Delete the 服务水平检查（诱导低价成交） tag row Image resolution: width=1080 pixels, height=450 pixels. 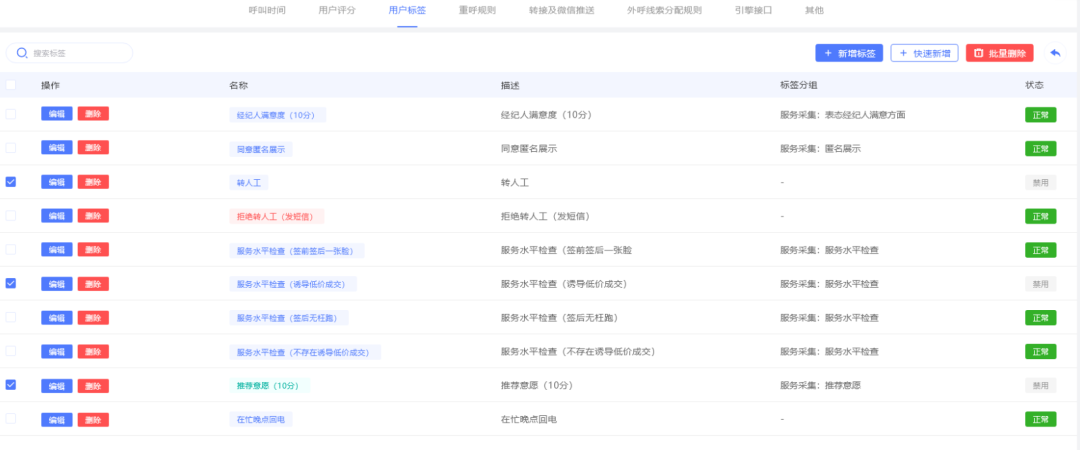click(x=93, y=283)
